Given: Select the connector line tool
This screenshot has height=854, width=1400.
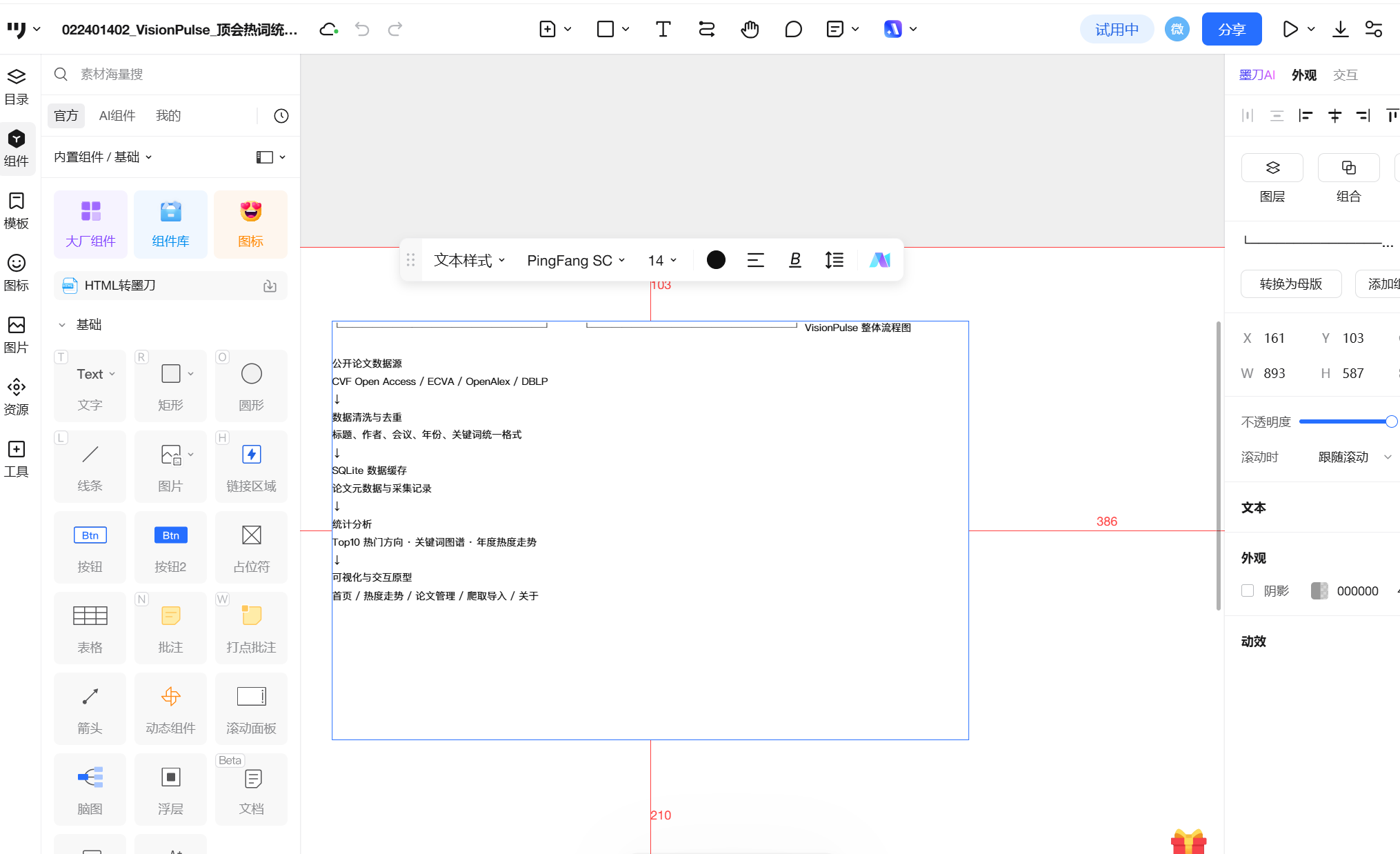Looking at the screenshot, I should (x=706, y=29).
